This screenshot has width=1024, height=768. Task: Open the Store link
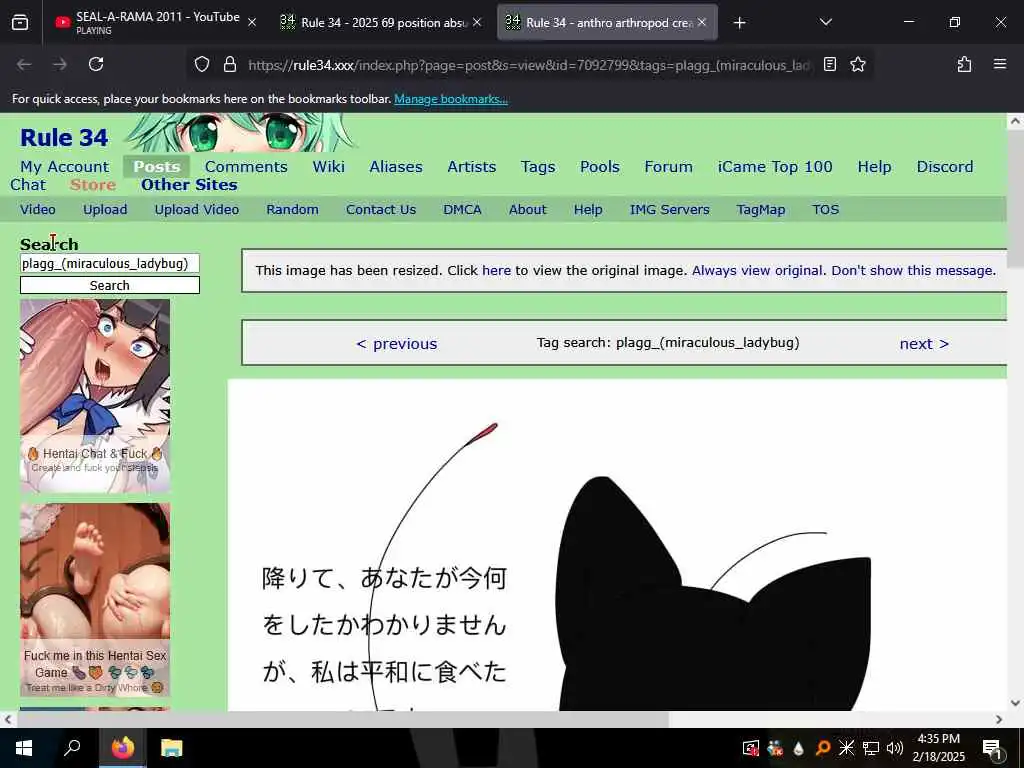click(93, 185)
